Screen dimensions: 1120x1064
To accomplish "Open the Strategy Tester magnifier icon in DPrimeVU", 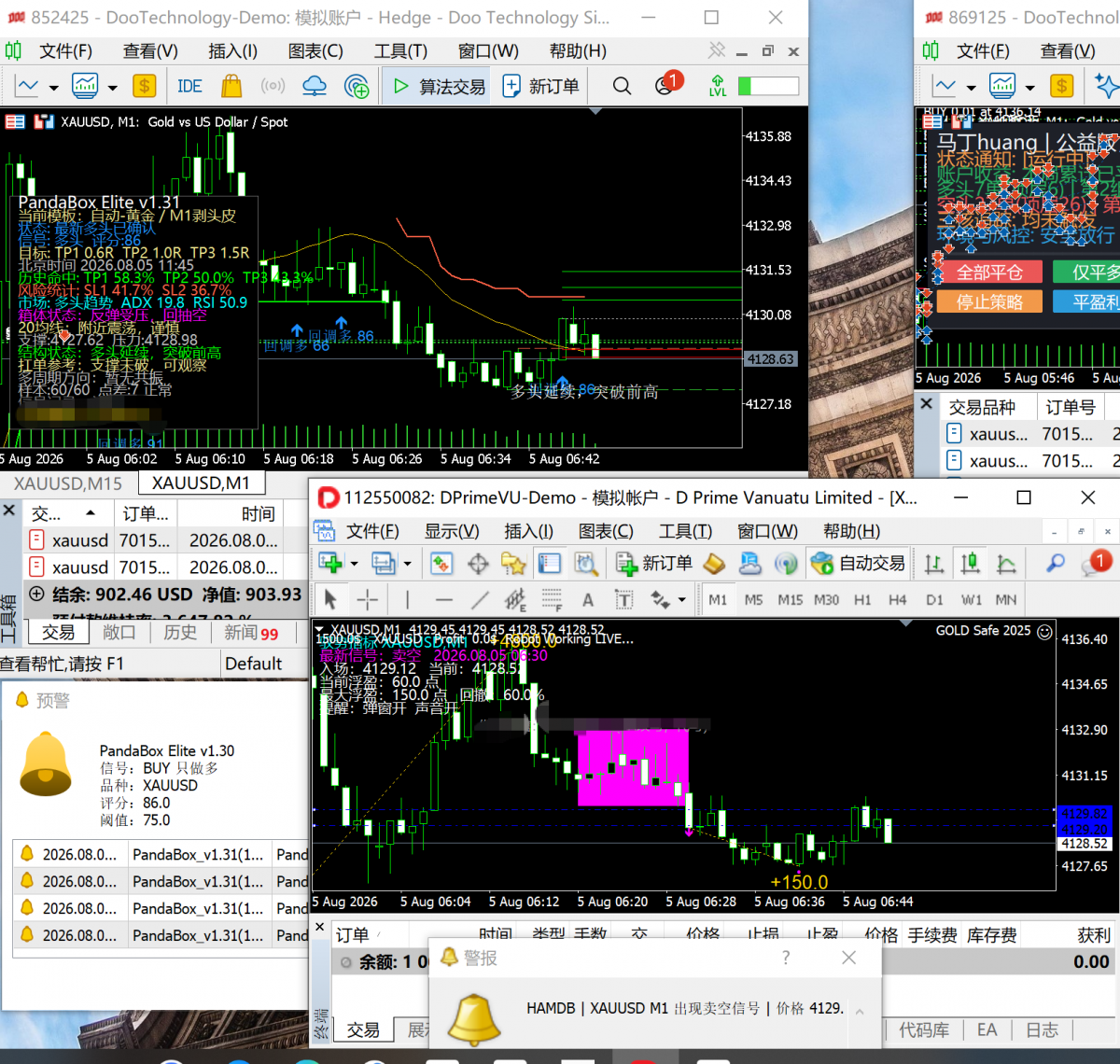I will point(585,563).
